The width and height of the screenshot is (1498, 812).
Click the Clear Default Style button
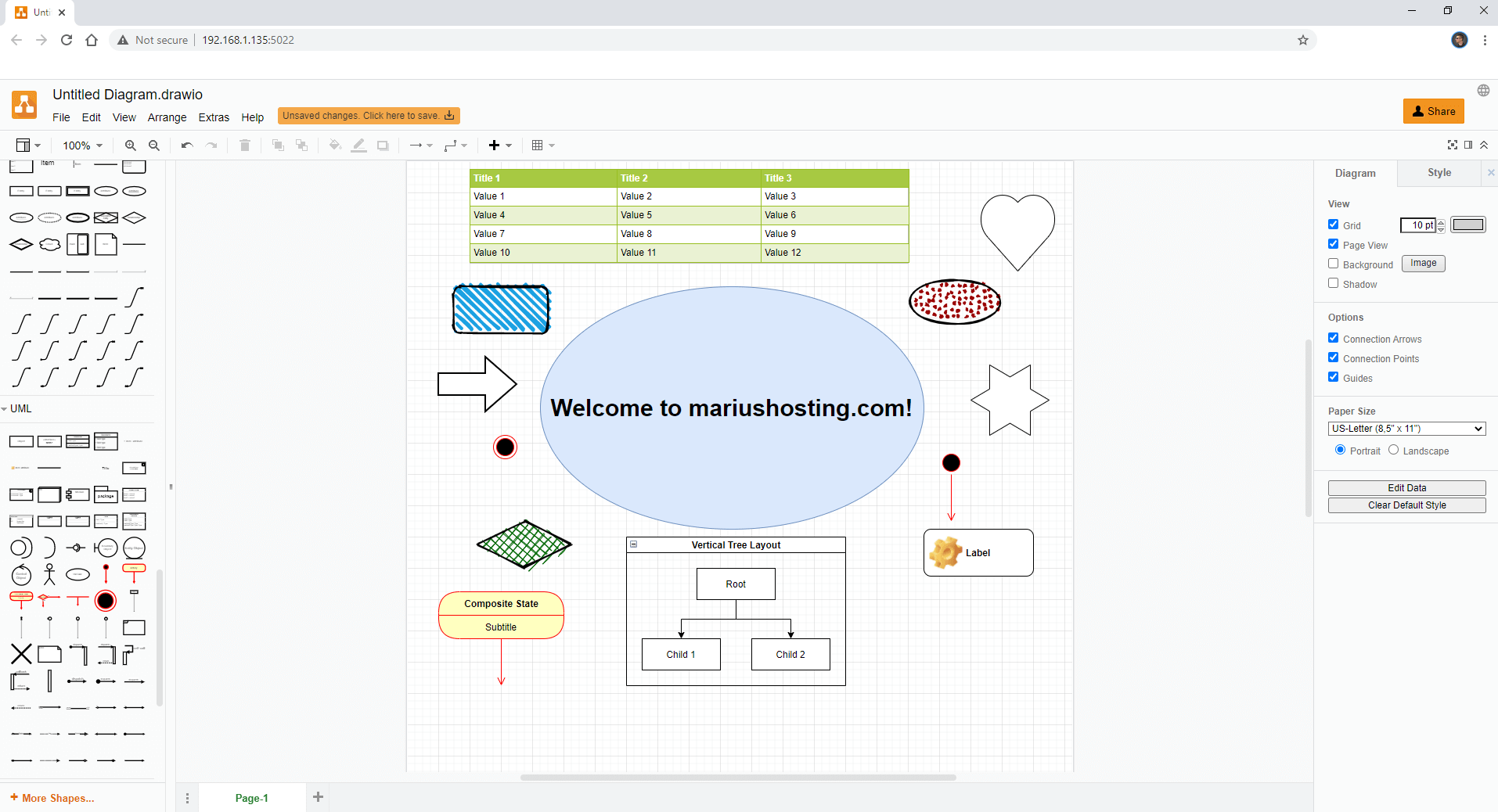coord(1406,505)
